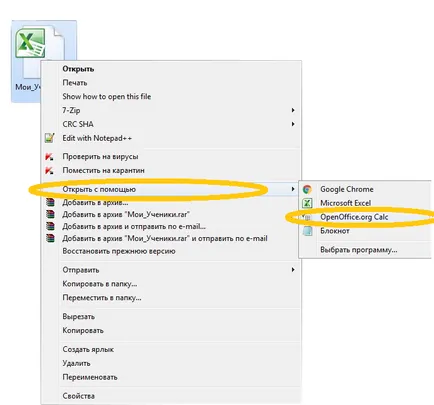Expand the CRC SHA submenu arrow

click(293, 124)
